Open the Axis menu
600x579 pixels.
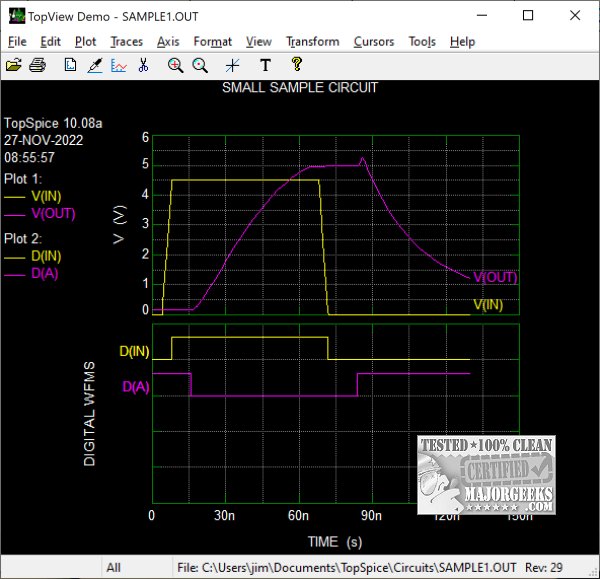(168, 42)
